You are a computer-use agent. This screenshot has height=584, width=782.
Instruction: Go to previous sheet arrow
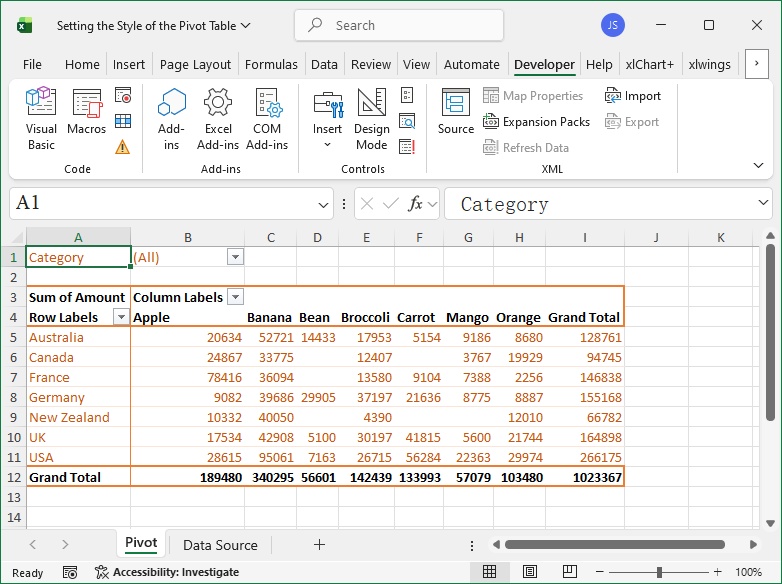33,545
